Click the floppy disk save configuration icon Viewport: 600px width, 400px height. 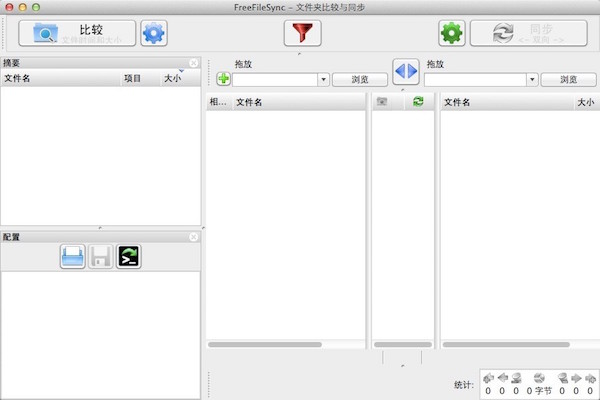pyautogui.click(x=101, y=256)
